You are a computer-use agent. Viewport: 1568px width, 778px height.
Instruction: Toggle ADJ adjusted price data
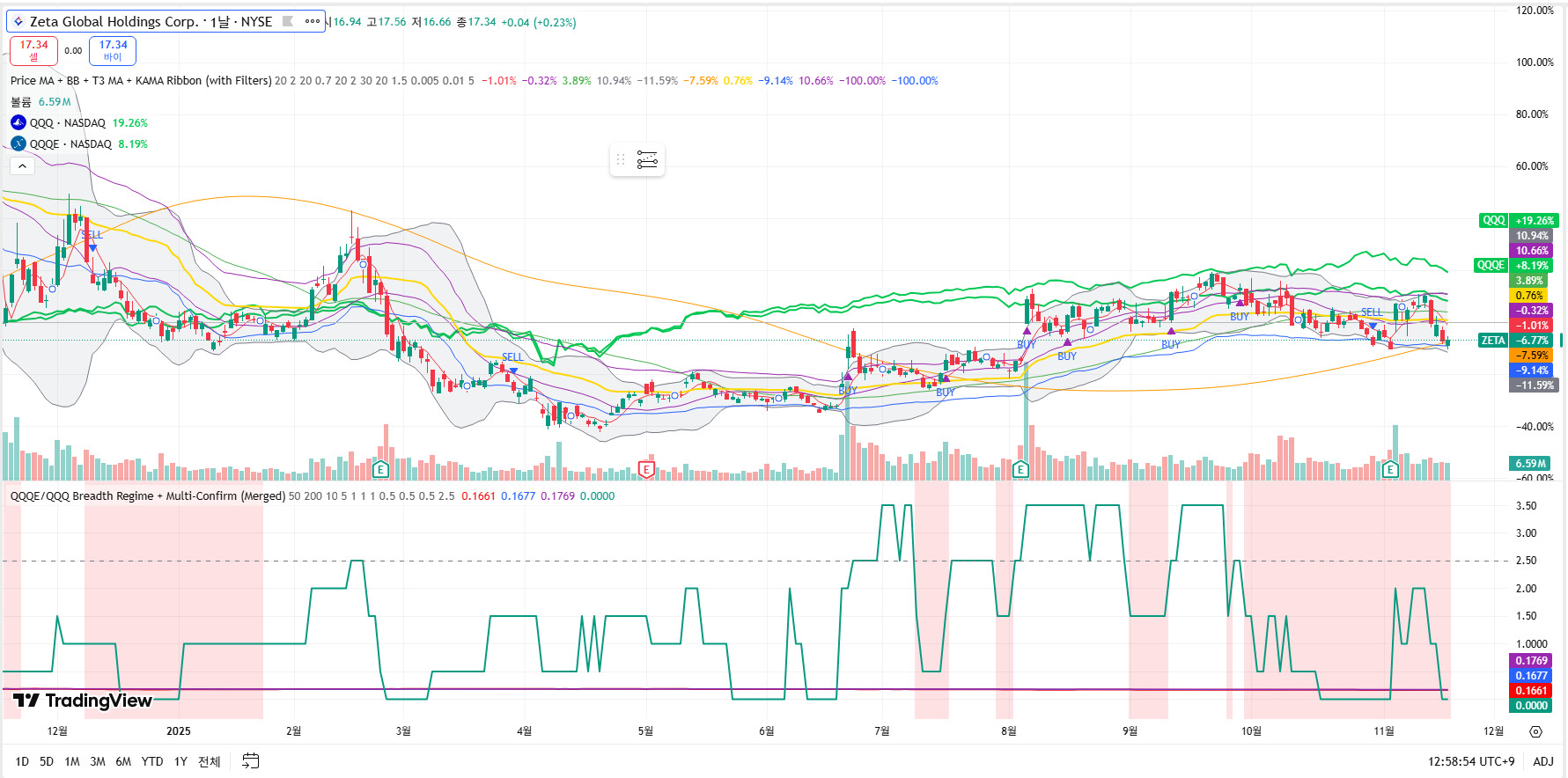coord(1542,761)
